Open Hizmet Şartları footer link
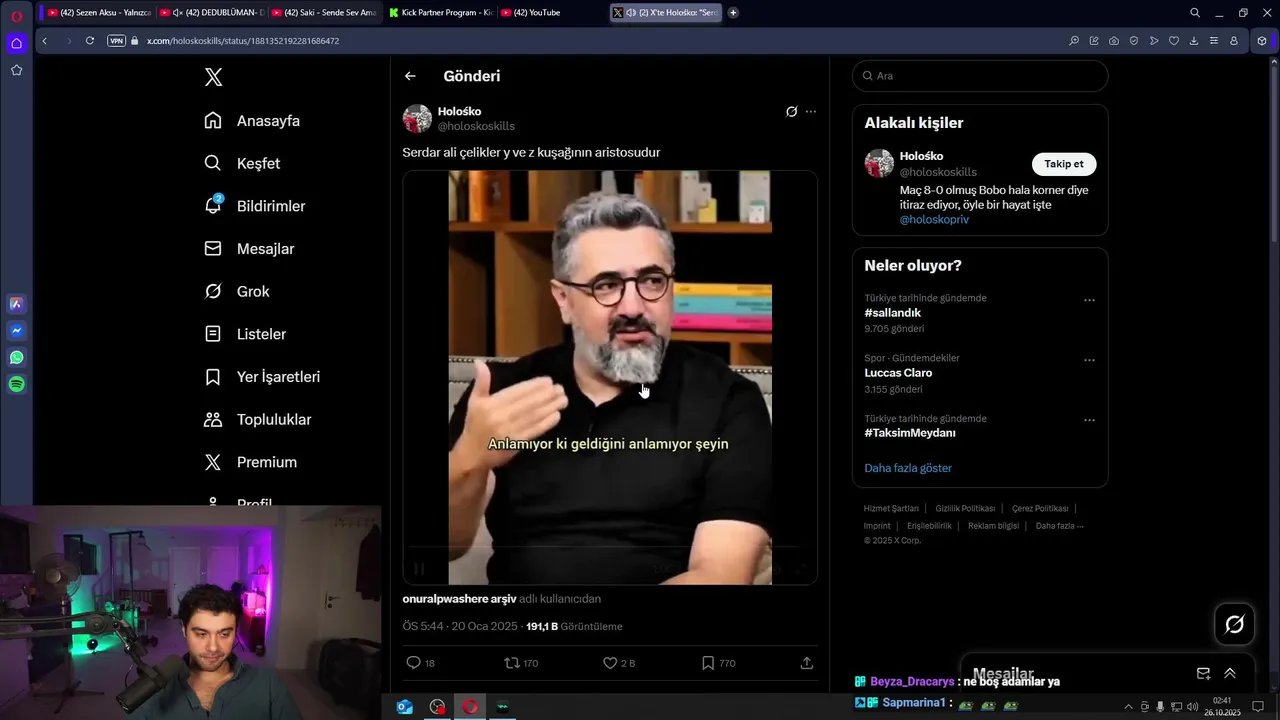1280x720 pixels. 891,509
